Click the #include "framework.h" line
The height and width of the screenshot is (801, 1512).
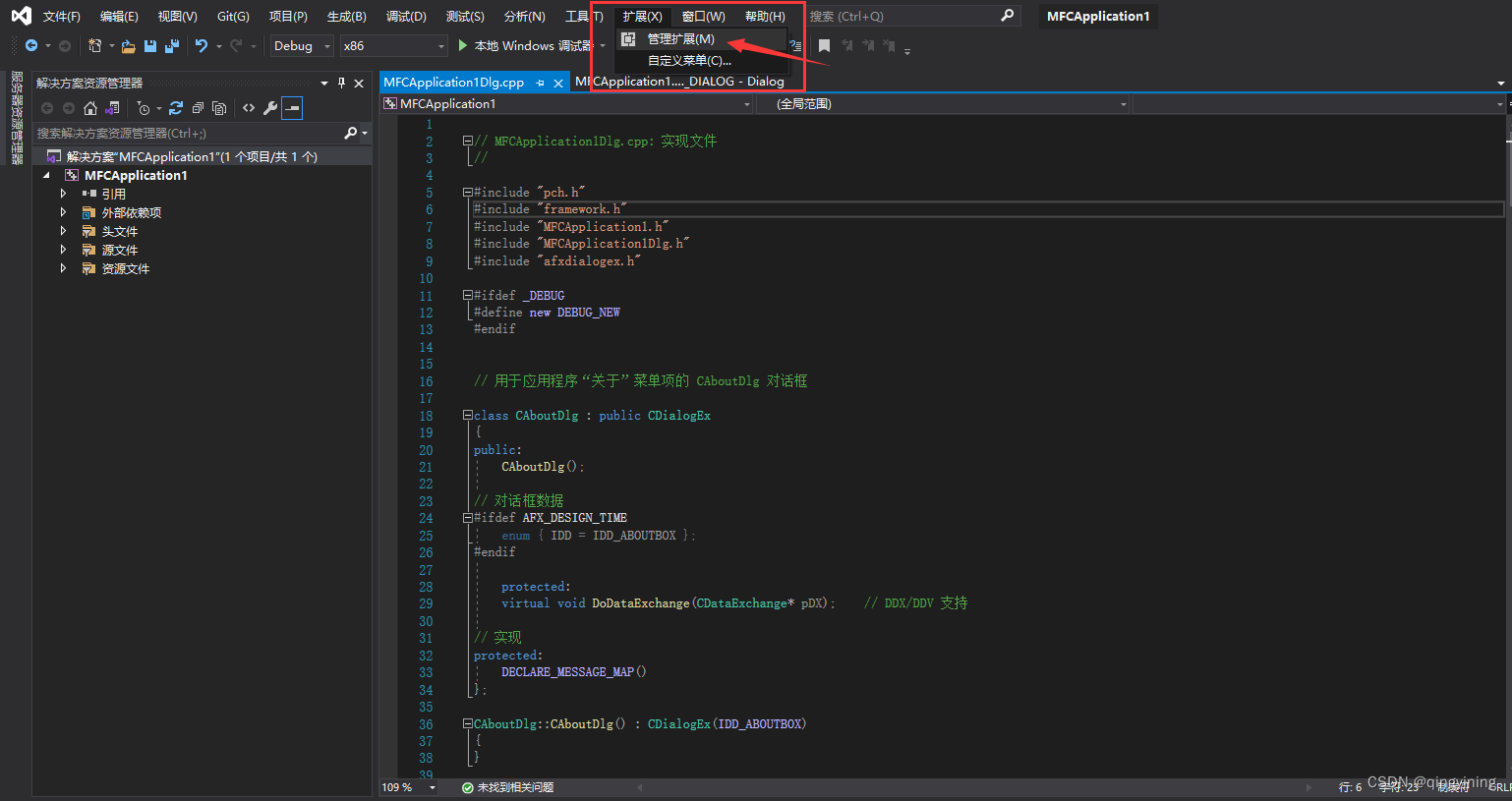550,209
